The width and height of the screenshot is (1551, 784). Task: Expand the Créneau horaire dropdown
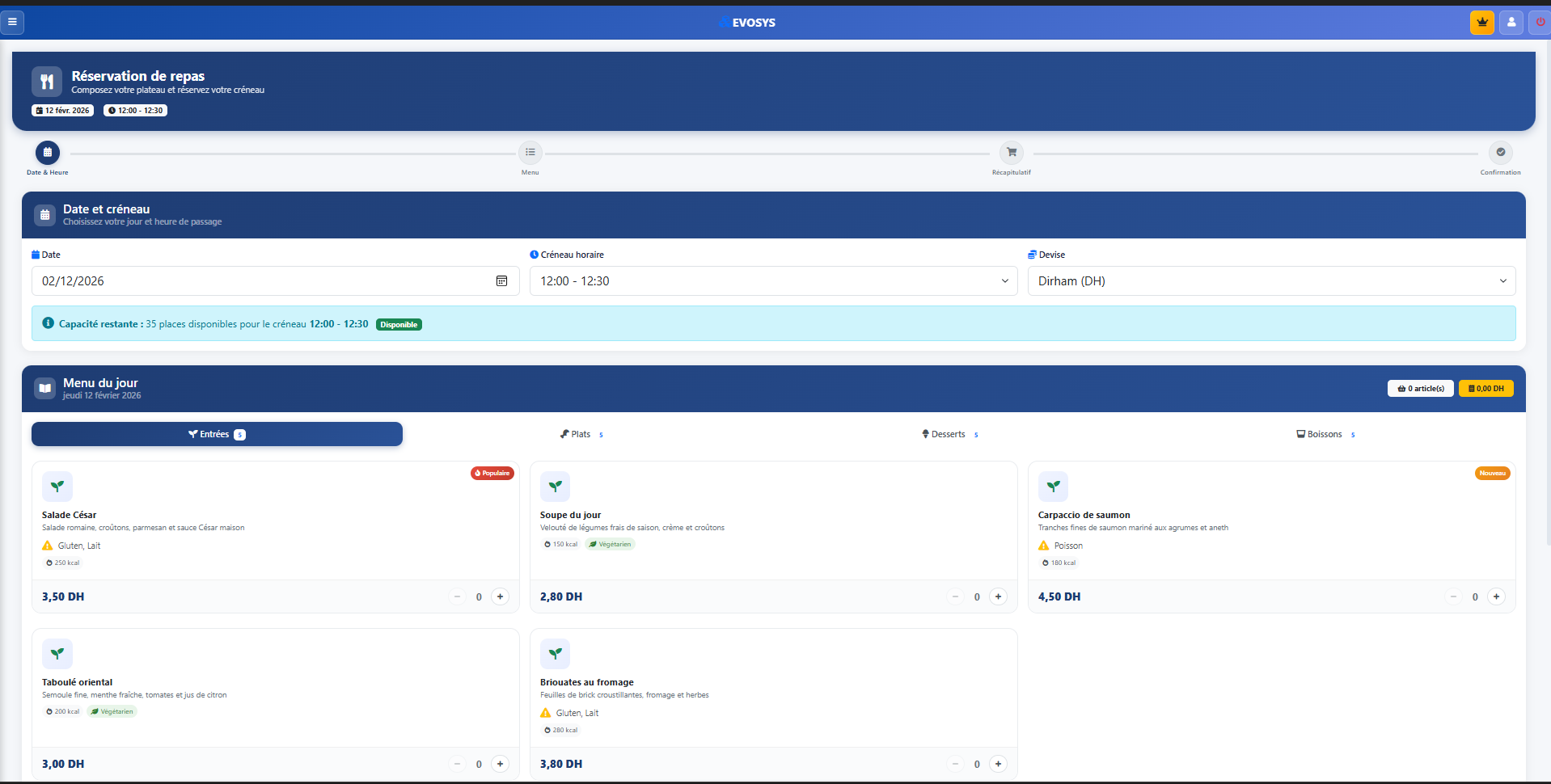(x=773, y=281)
